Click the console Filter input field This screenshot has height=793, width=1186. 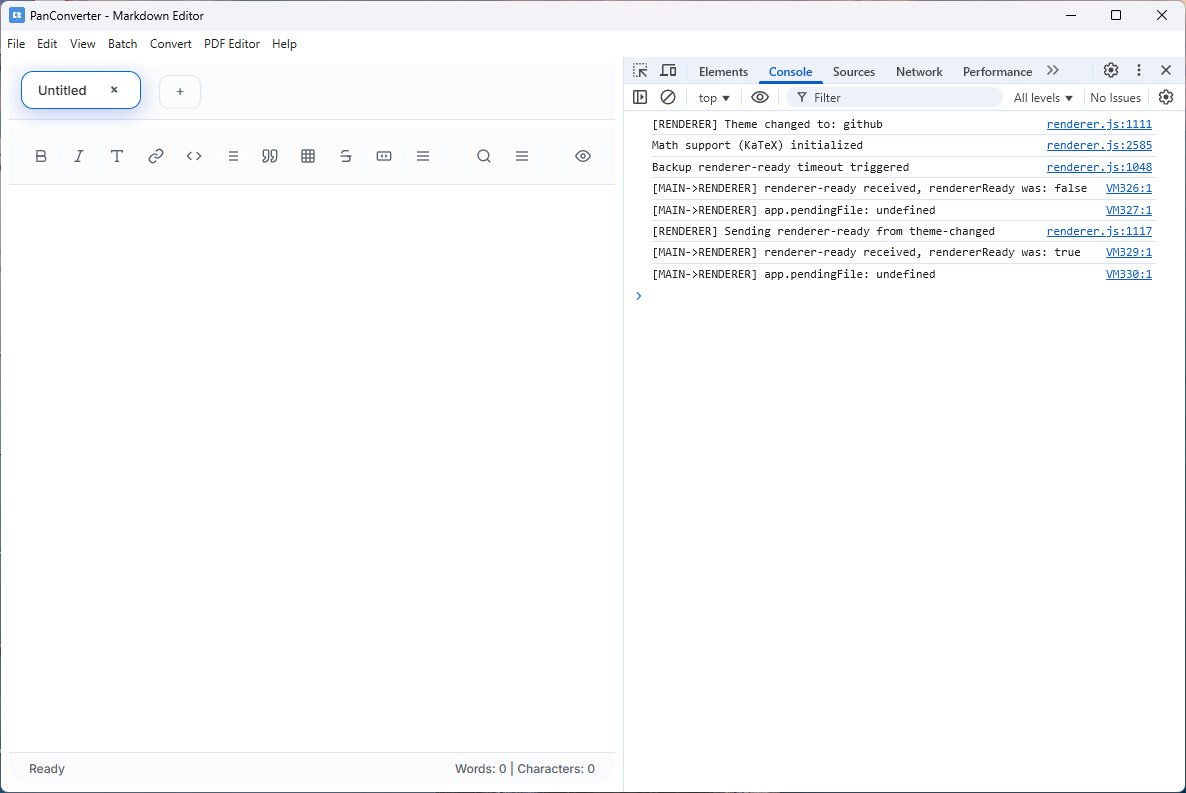click(895, 98)
